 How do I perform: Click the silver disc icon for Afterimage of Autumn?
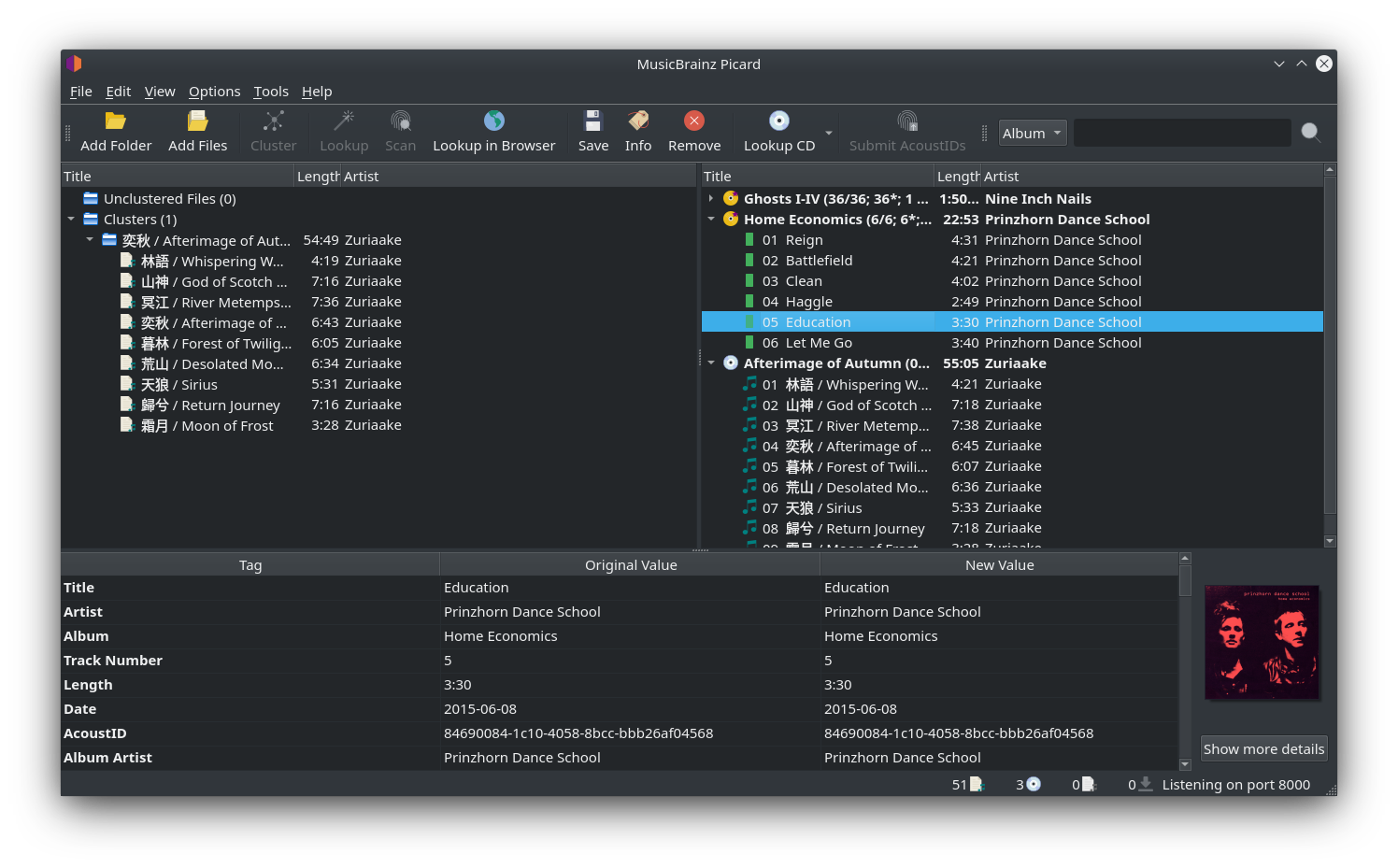coord(731,363)
